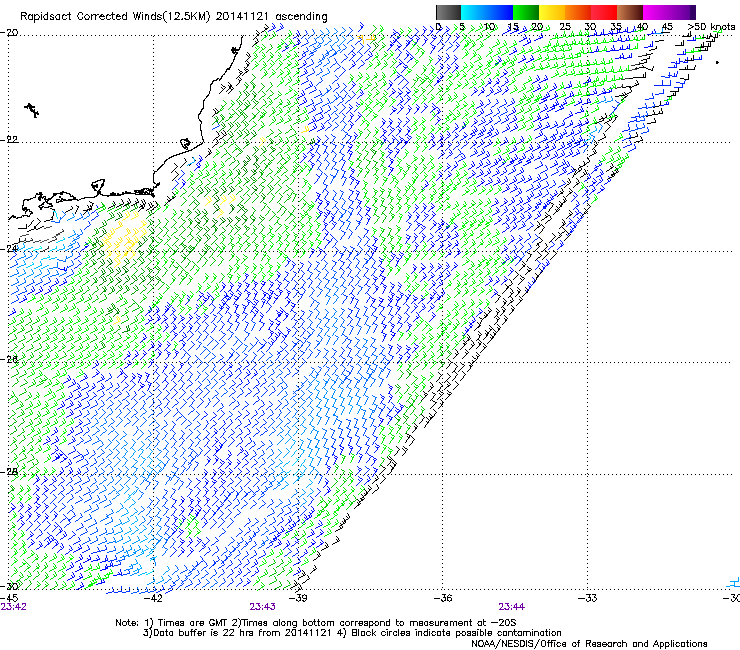The image size is (740, 650).
Task: Click the note 'Data buffer is 22 hrs'
Action: 207,633
